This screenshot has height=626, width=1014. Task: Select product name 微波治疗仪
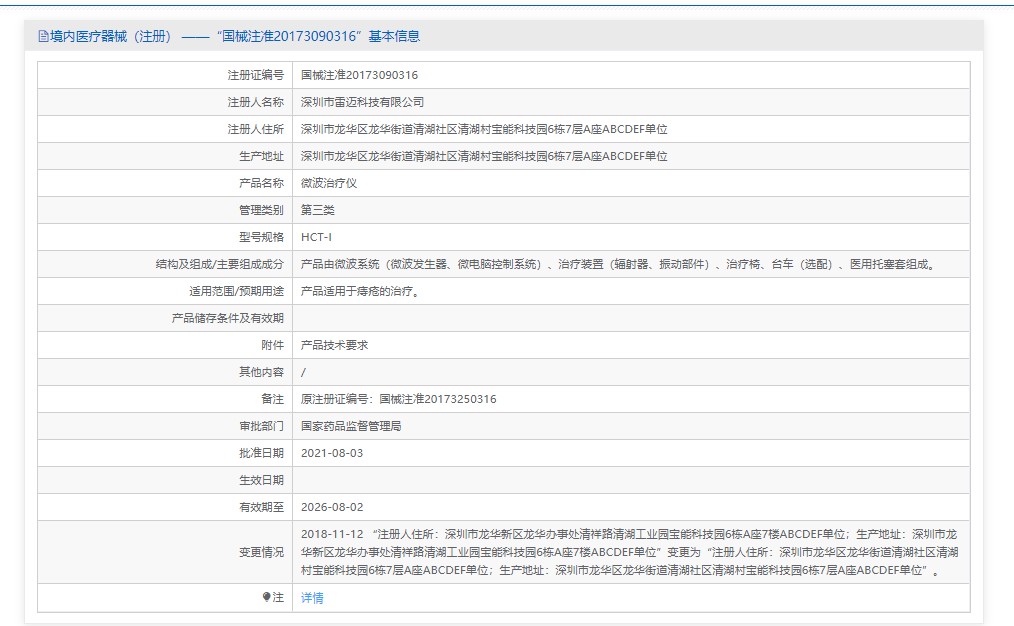point(329,183)
